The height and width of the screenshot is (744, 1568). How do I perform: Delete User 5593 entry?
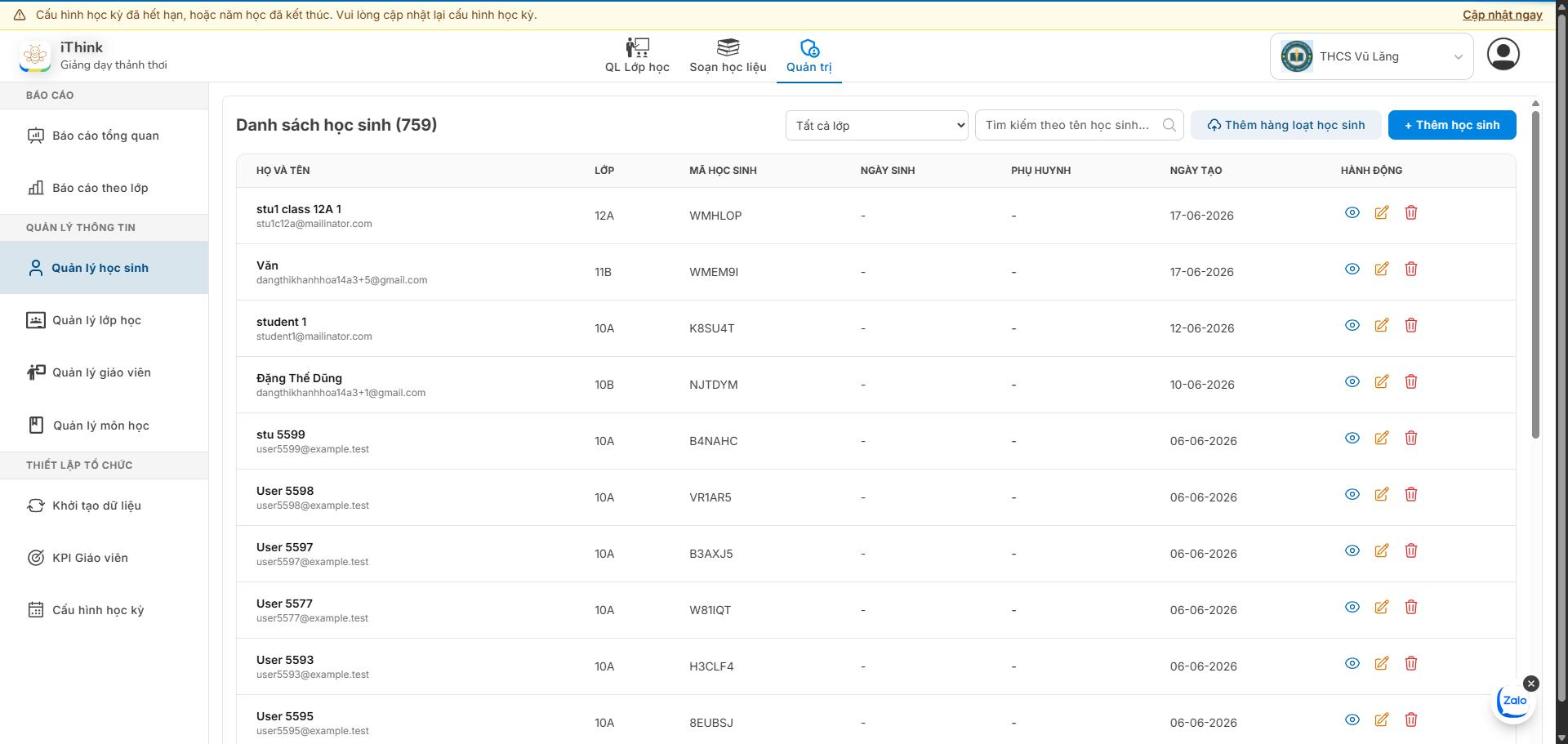pos(1411,663)
